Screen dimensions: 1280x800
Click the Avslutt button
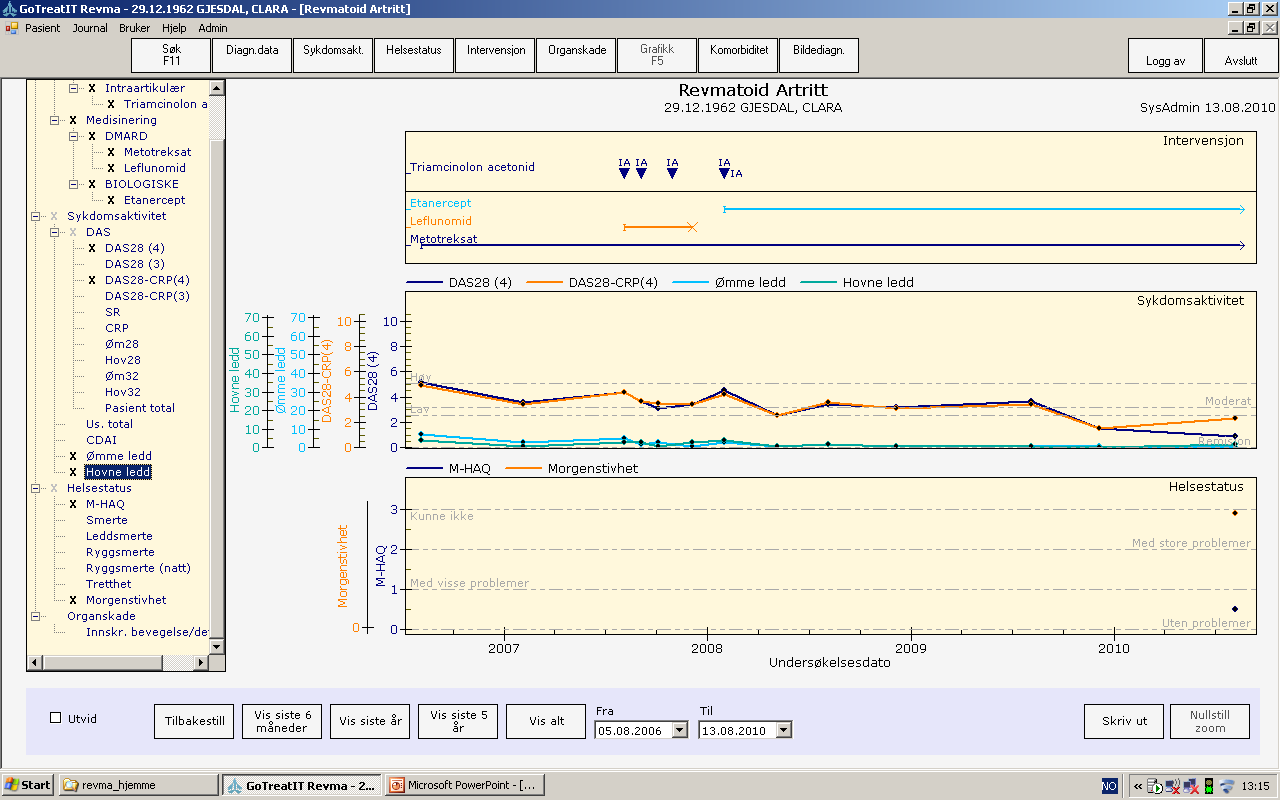[1241, 55]
